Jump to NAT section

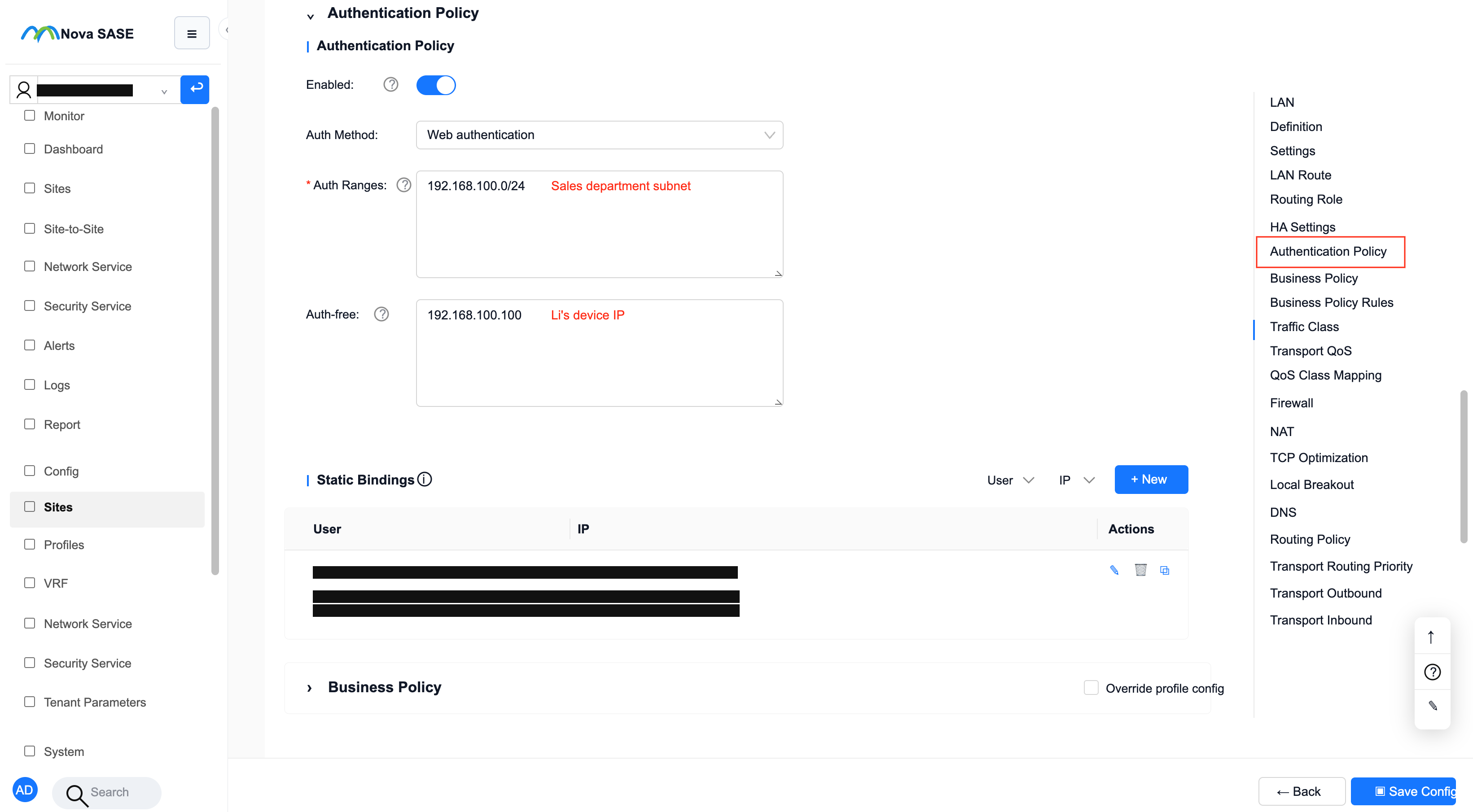coord(1281,432)
